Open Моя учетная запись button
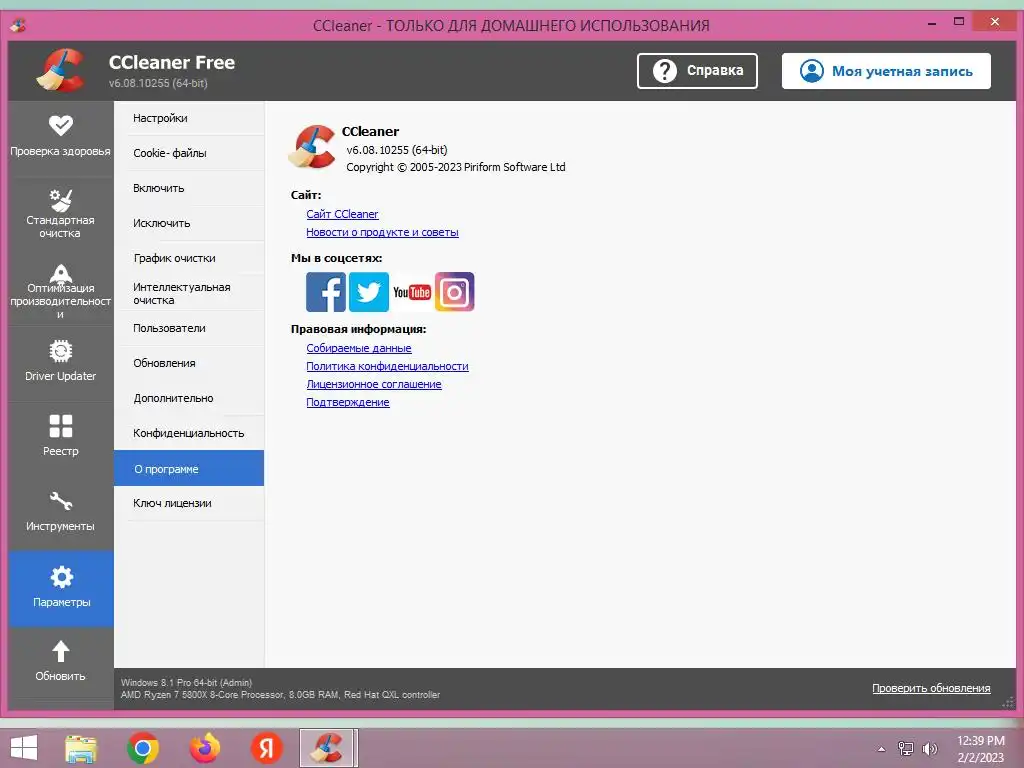This screenshot has width=1024, height=768. tap(886, 71)
